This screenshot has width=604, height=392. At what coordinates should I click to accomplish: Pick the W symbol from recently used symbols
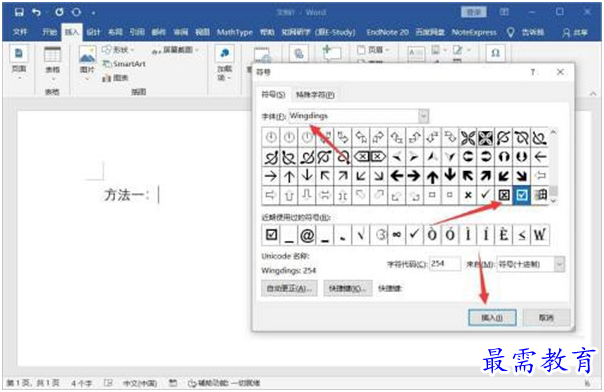point(540,235)
